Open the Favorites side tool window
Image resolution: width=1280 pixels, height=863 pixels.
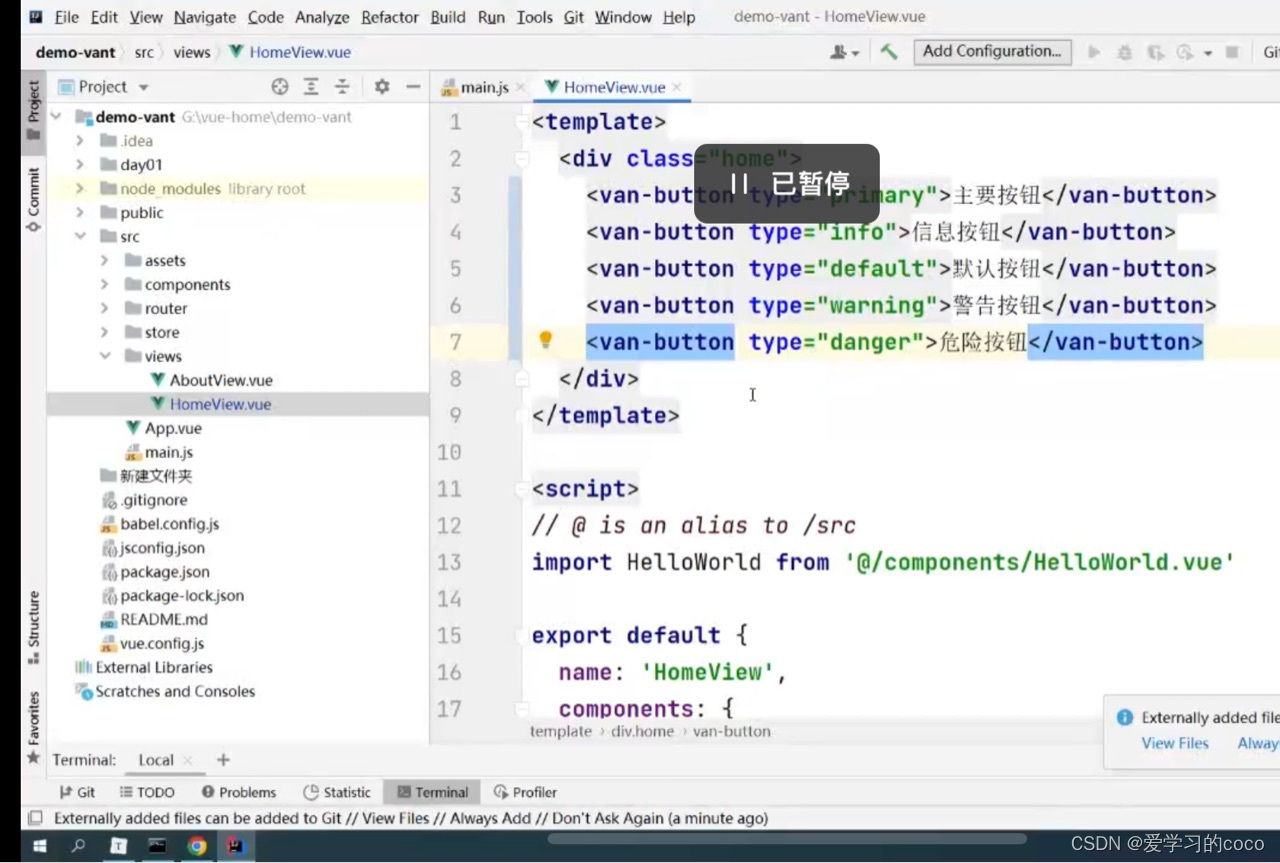pos(33,727)
